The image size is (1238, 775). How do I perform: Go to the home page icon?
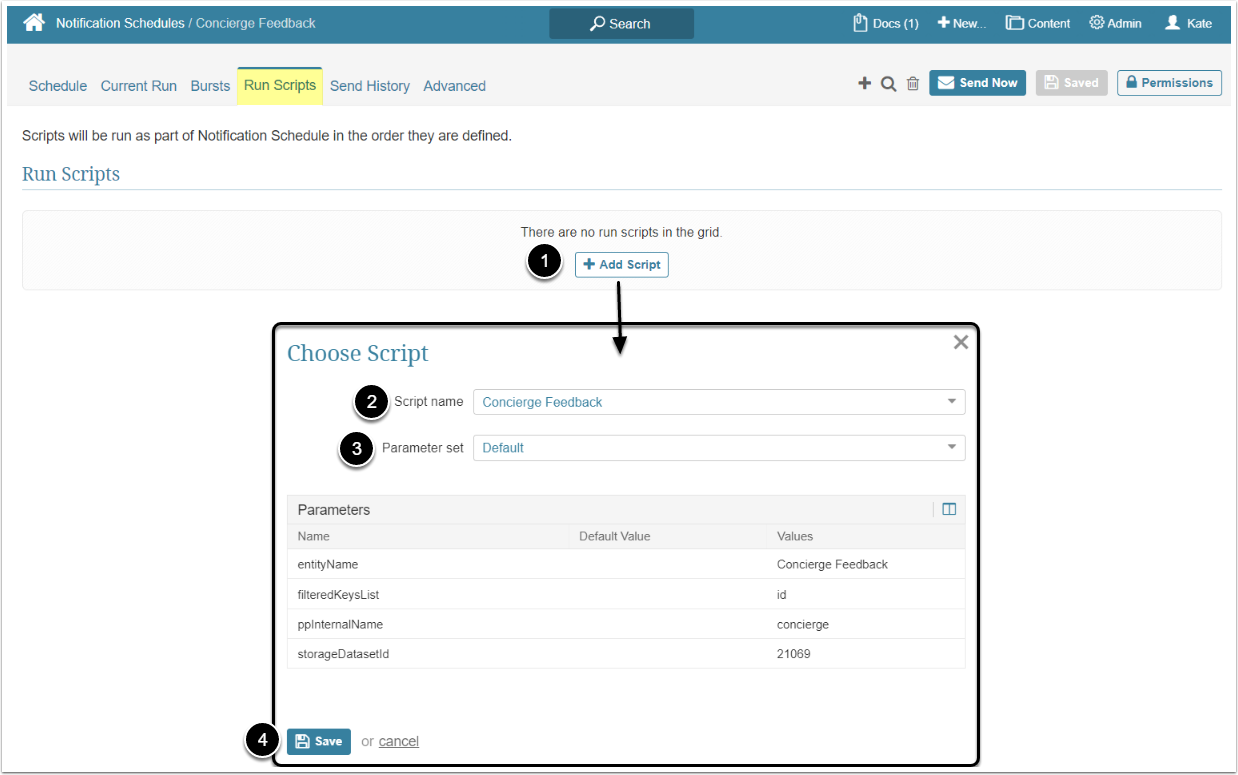click(34, 22)
